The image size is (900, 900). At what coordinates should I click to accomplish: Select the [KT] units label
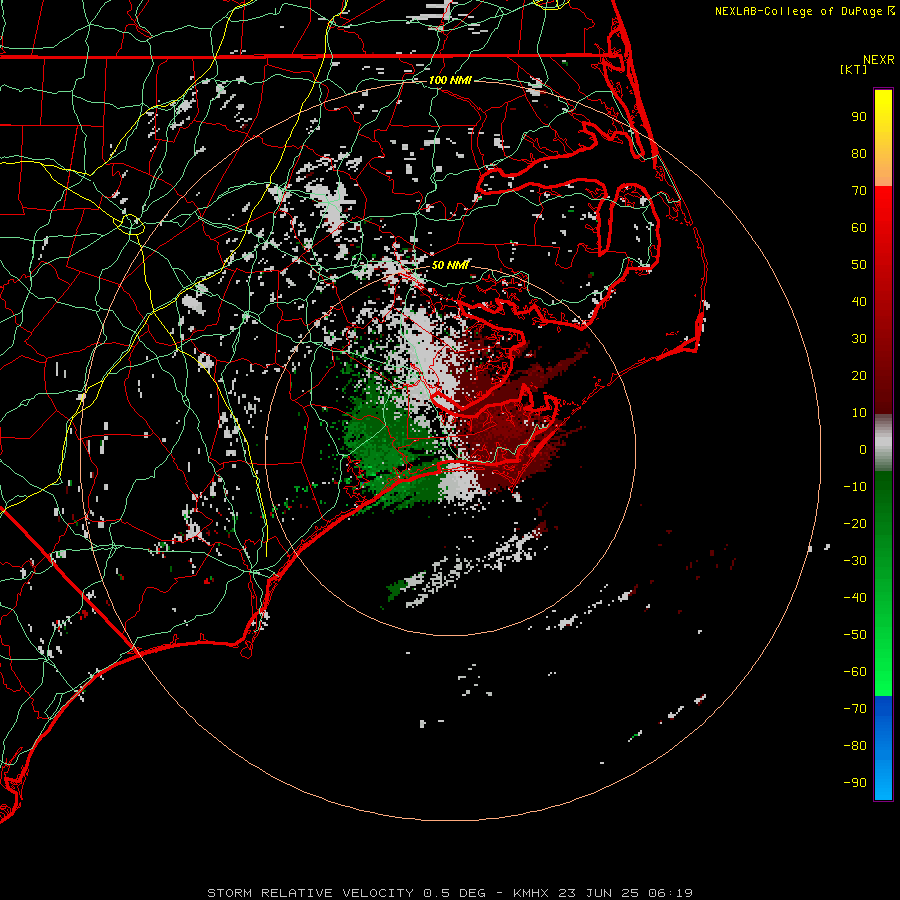(853, 69)
